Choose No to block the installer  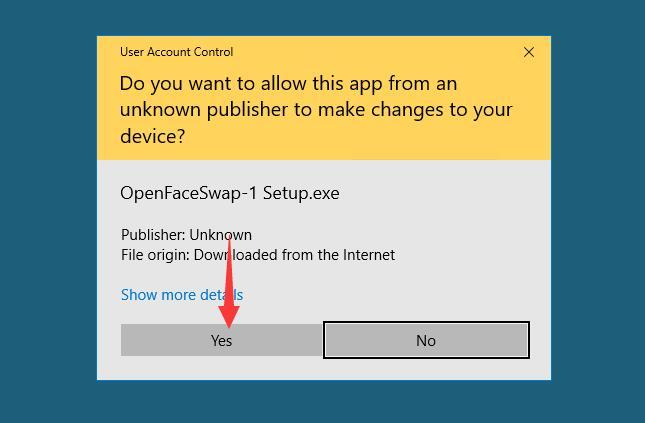point(426,340)
